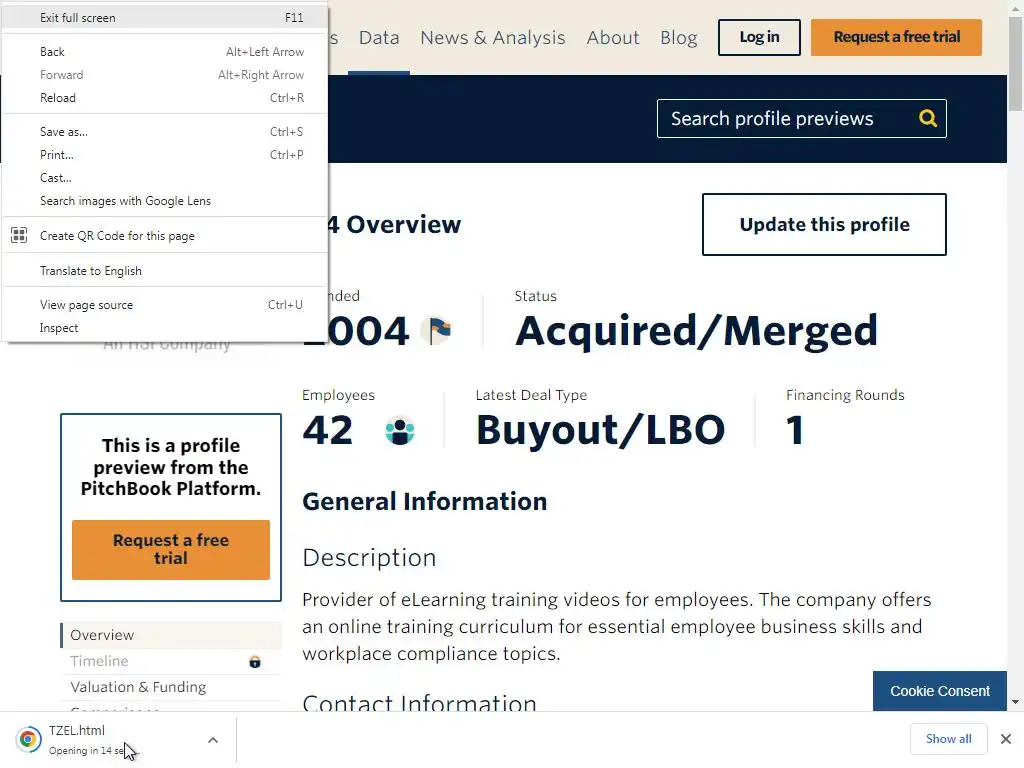Screen dimensions: 1024x768
Task: Expand the TZEL.html download options chevron
Action: coord(212,740)
